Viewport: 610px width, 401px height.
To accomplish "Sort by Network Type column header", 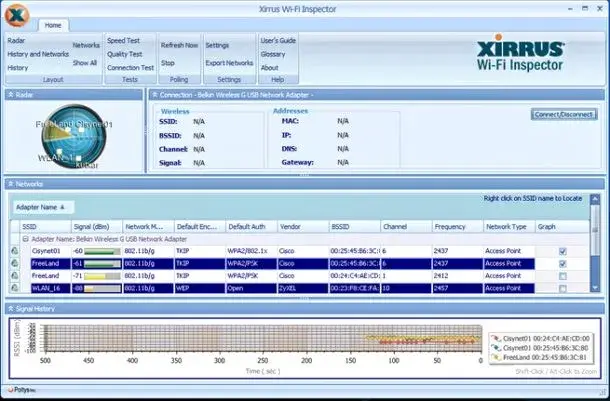I will [x=509, y=226].
